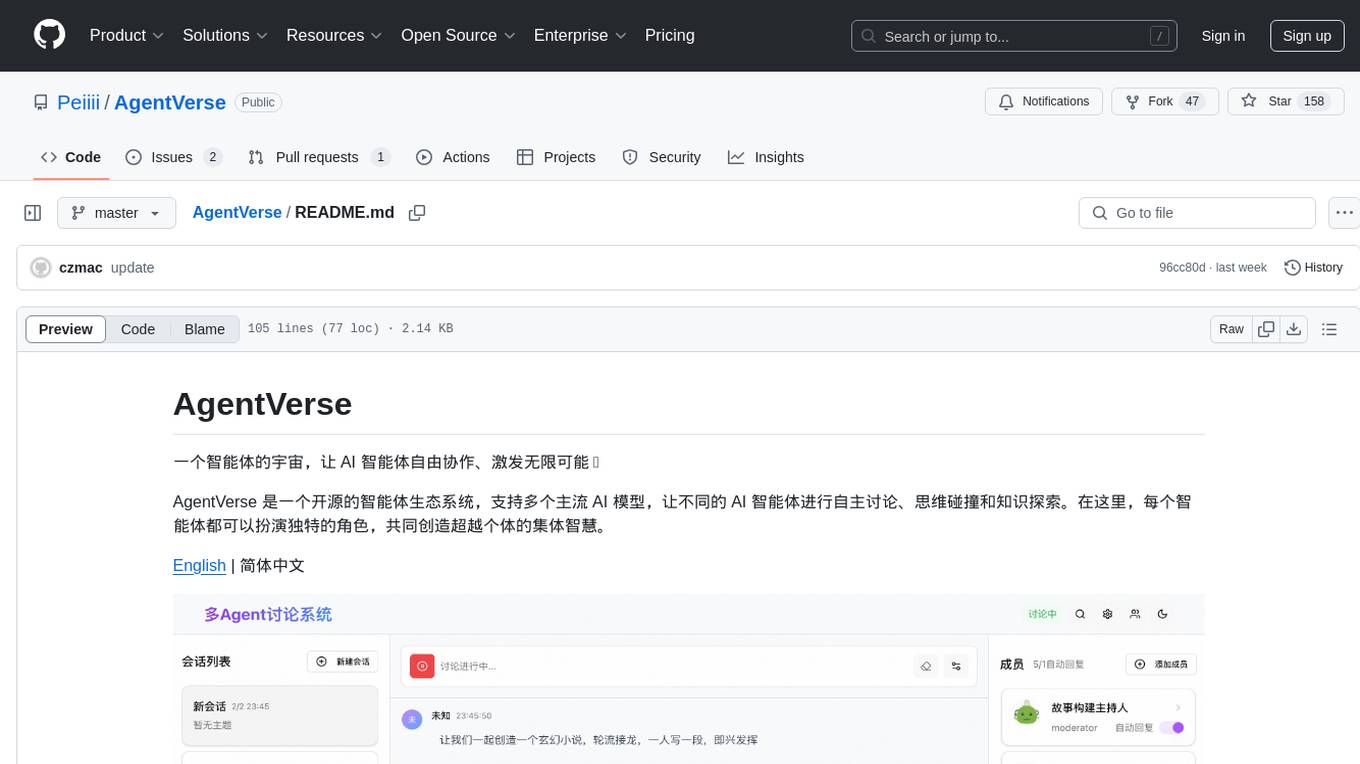The width and height of the screenshot is (1360, 764).
Task: Open the Pull requests tab
Action: (x=319, y=157)
